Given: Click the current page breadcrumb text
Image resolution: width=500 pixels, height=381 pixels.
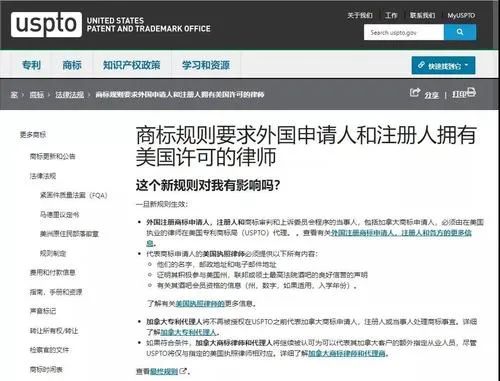Looking at the screenshot, I should point(180,95).
